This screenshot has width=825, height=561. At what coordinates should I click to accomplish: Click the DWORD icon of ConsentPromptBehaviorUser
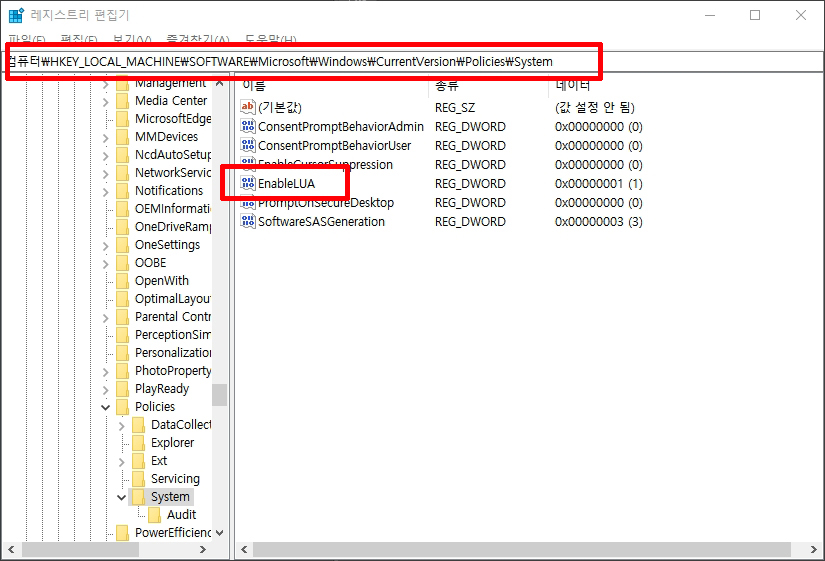coord(248,145)
